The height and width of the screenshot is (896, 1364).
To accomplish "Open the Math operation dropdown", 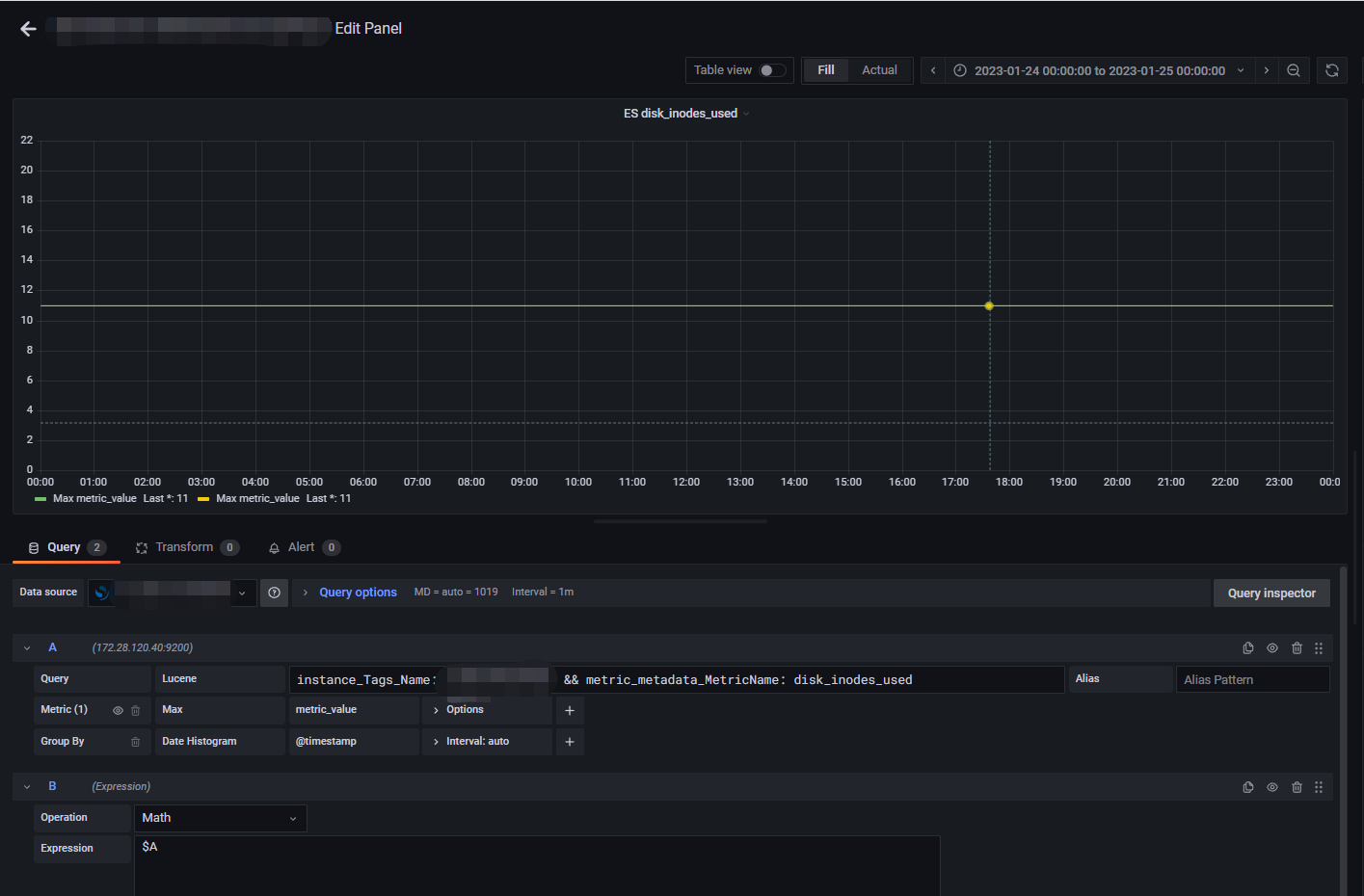I will pos(220,817).
